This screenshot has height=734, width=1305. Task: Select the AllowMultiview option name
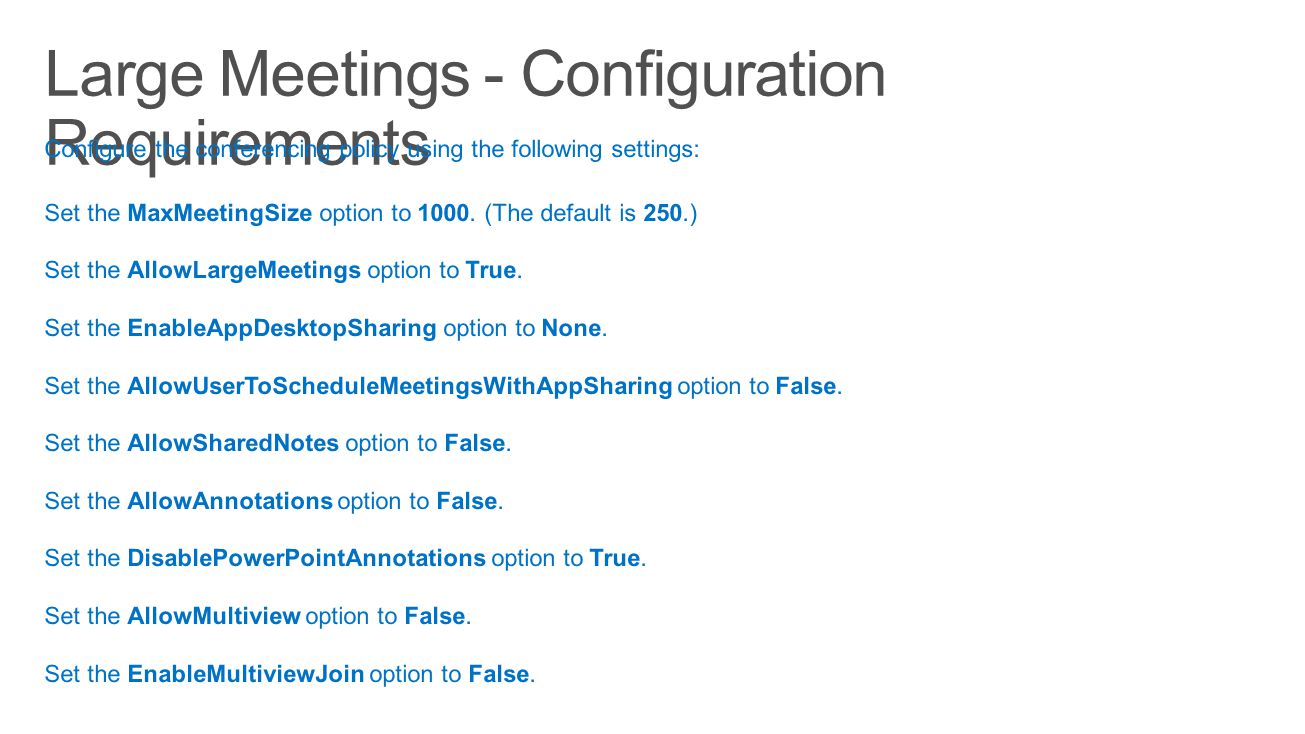(x=214, y=616)
